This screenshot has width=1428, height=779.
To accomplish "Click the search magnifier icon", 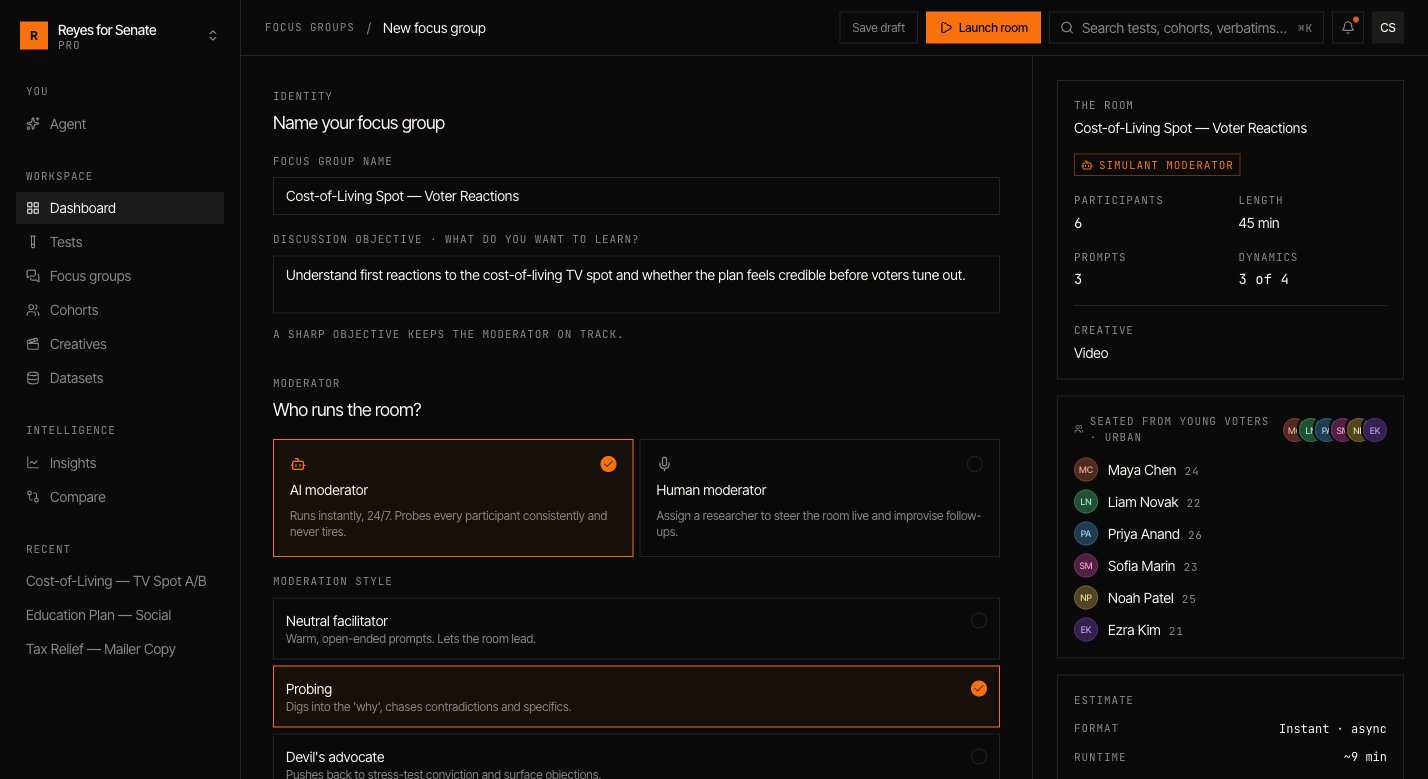I will (1068, 28).
